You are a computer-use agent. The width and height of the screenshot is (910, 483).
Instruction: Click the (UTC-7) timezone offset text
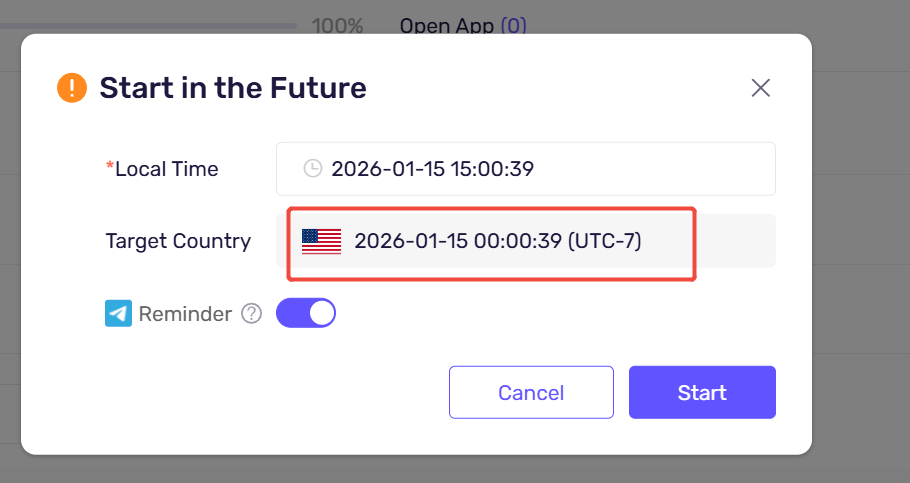point(604,241)
